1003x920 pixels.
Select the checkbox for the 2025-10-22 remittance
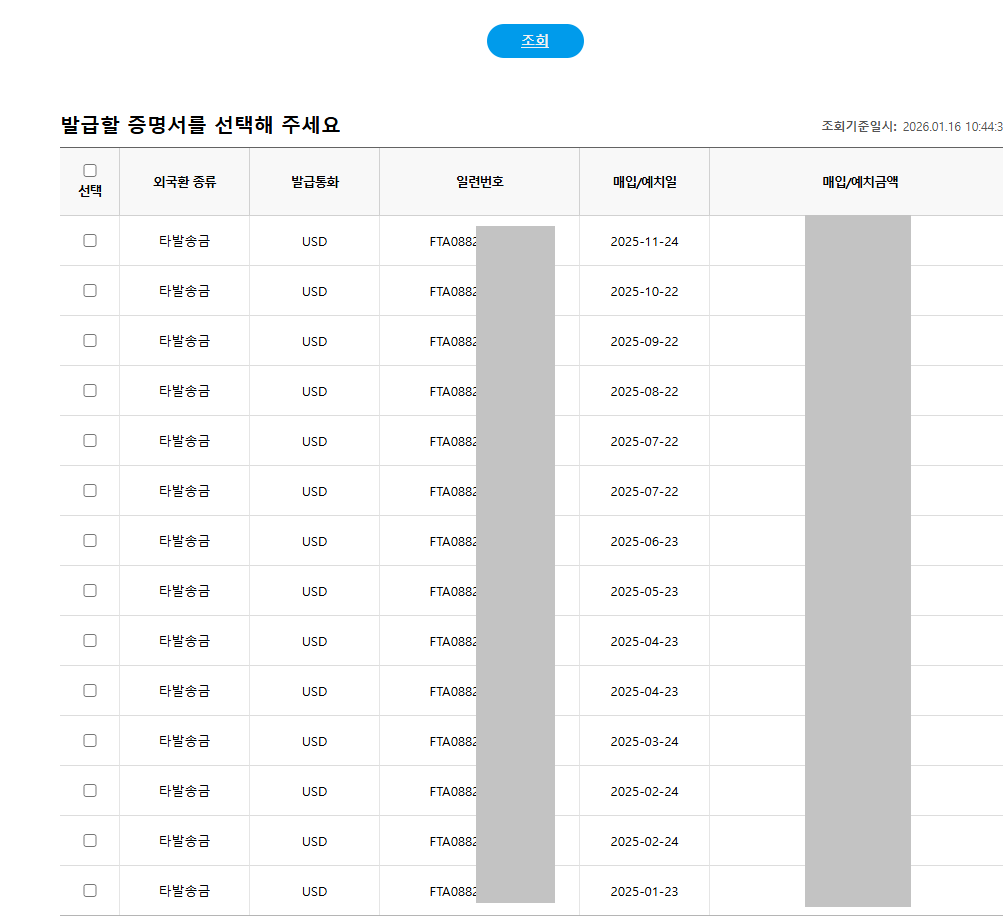pyautogui.click(x=90, y=290)
